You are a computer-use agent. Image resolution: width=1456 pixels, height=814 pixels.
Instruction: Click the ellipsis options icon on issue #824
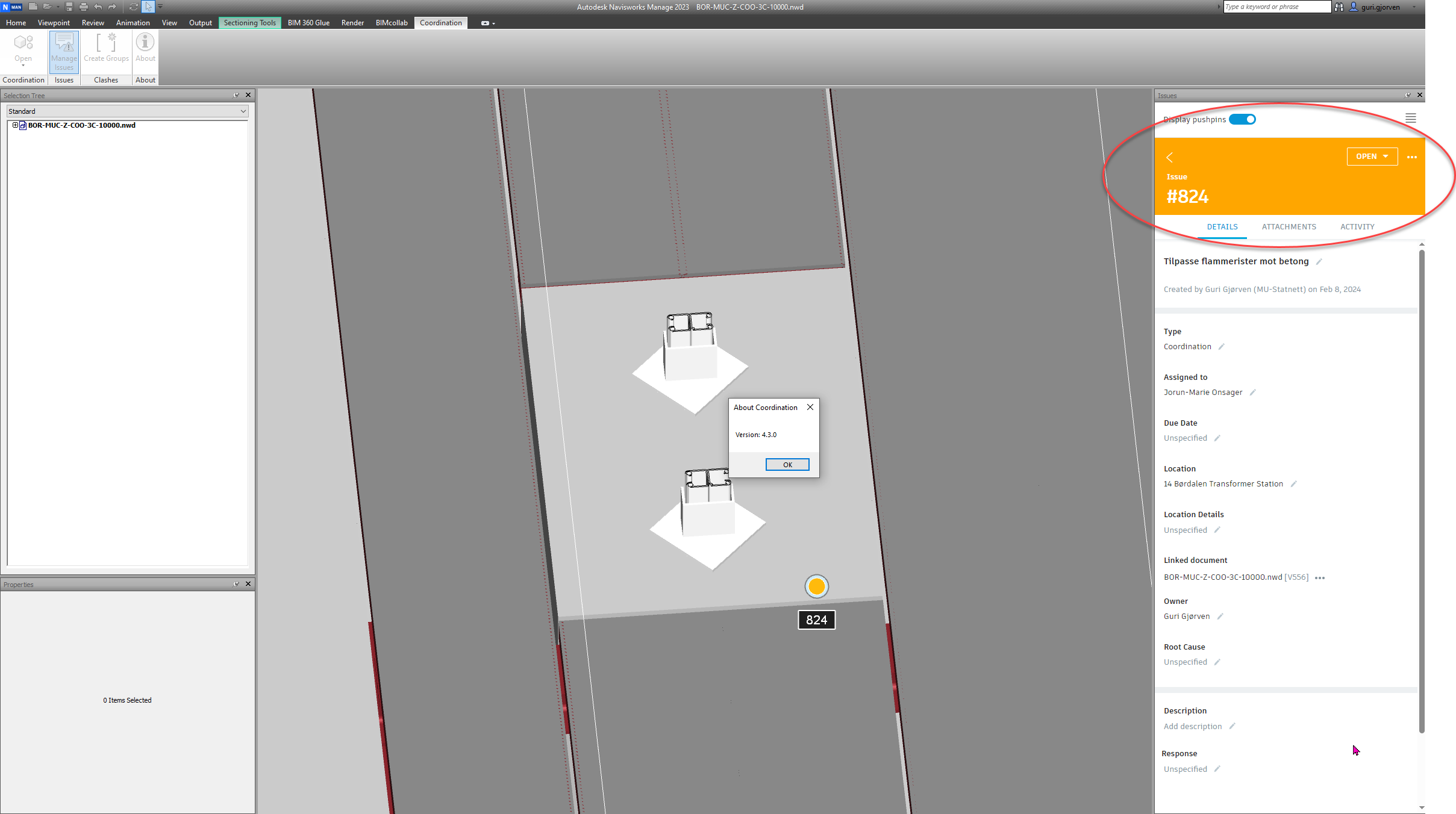click(x=1411, y=157)
